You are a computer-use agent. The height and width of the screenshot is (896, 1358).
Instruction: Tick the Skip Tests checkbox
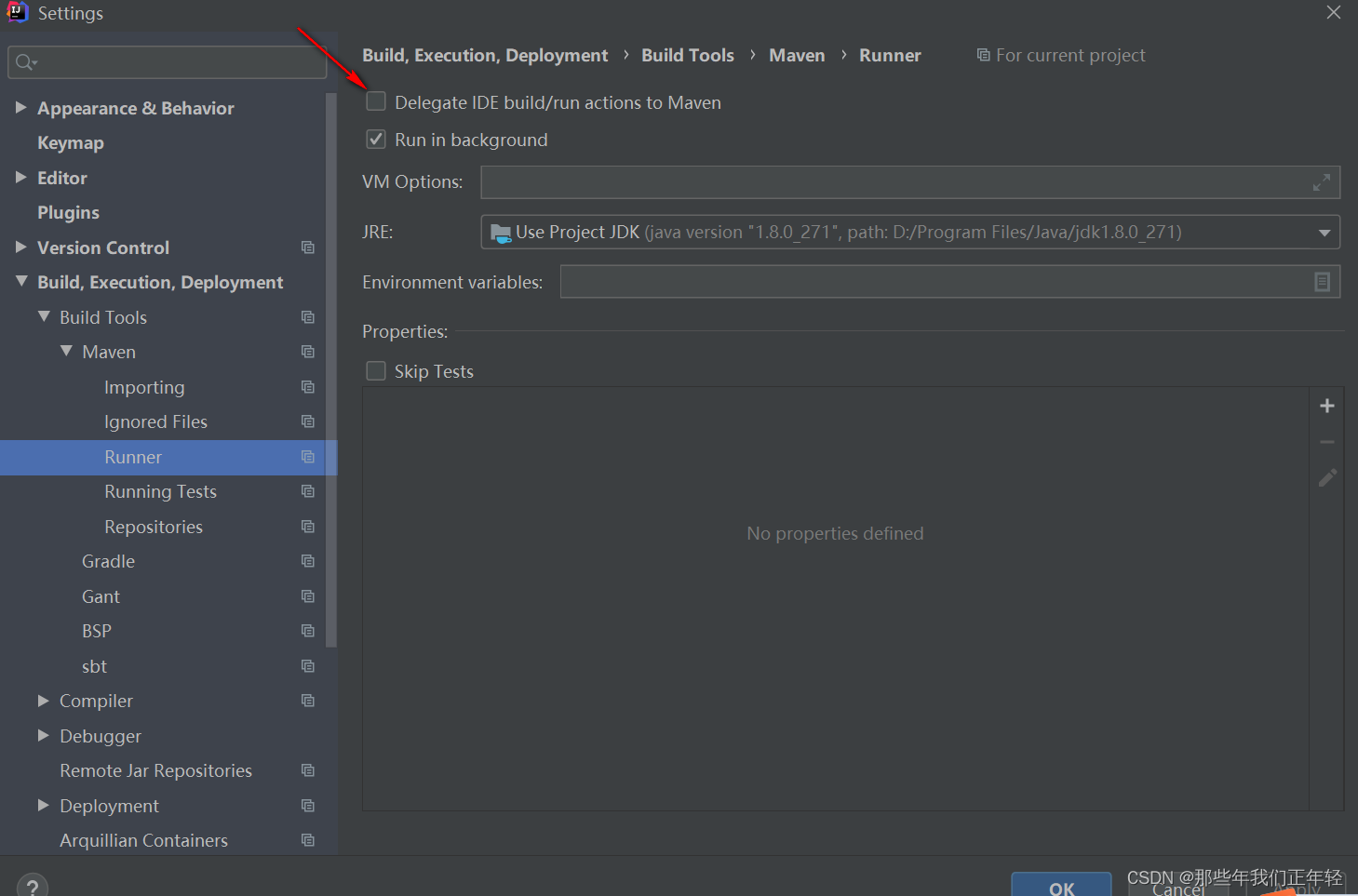(x=376, y=371)
